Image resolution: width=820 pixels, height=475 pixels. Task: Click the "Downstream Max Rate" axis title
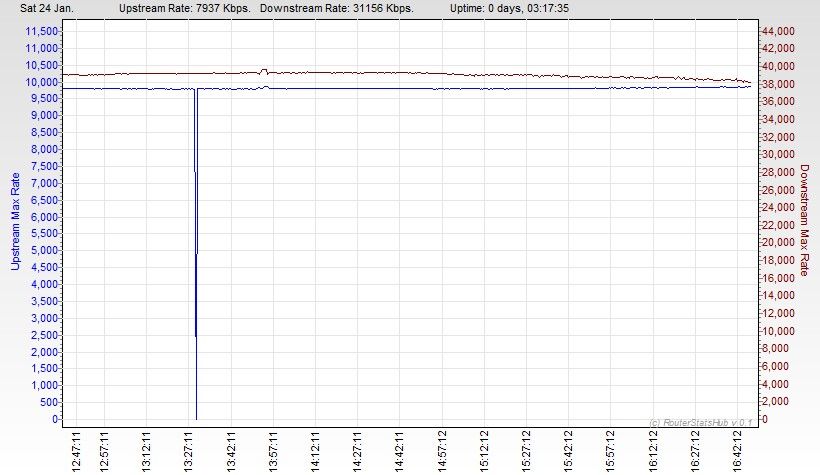[804, 220]
